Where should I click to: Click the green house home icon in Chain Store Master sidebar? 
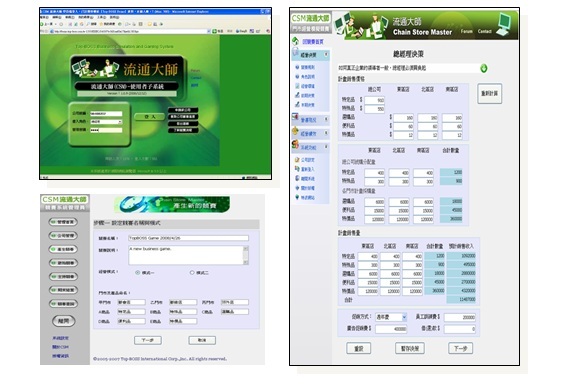click(x=295, y=41)
